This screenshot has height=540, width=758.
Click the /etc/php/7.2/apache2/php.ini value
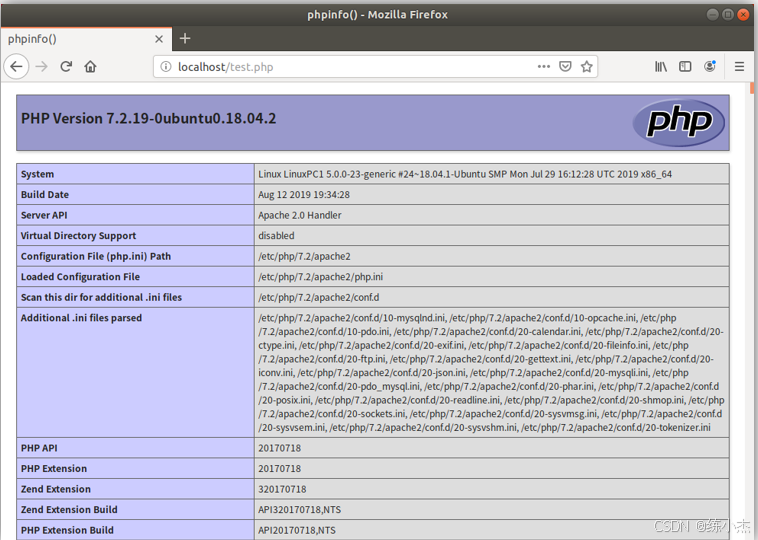(x=321, y=277)
